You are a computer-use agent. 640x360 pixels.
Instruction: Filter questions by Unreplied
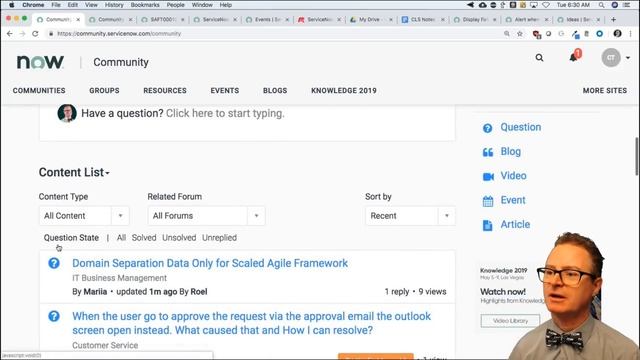tap(219, 238)
